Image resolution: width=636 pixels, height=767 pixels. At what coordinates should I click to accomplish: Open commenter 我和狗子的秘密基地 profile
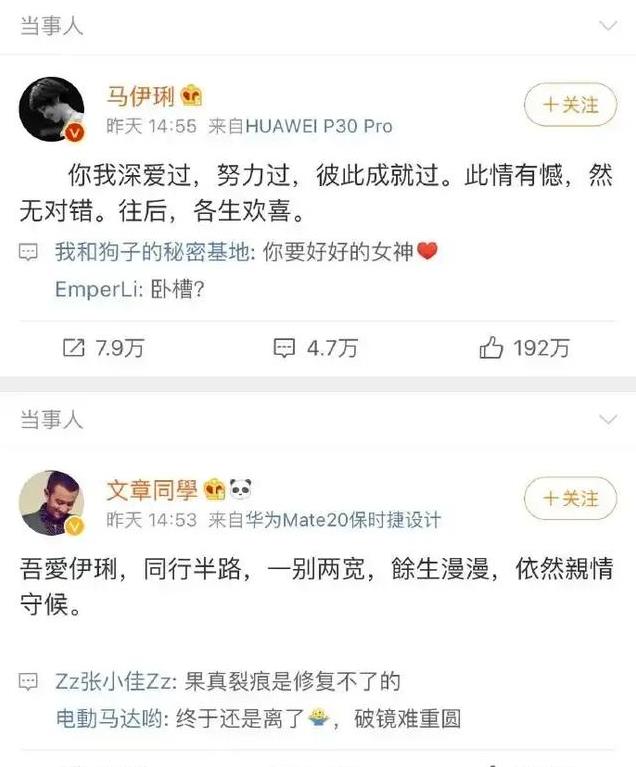[152, 252]
